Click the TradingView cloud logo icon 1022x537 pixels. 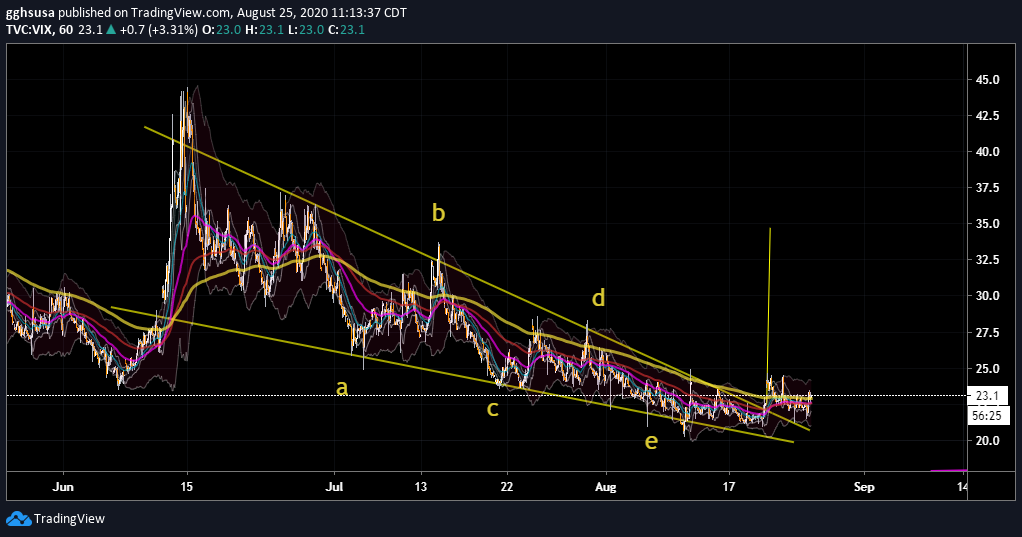(18, 519)
